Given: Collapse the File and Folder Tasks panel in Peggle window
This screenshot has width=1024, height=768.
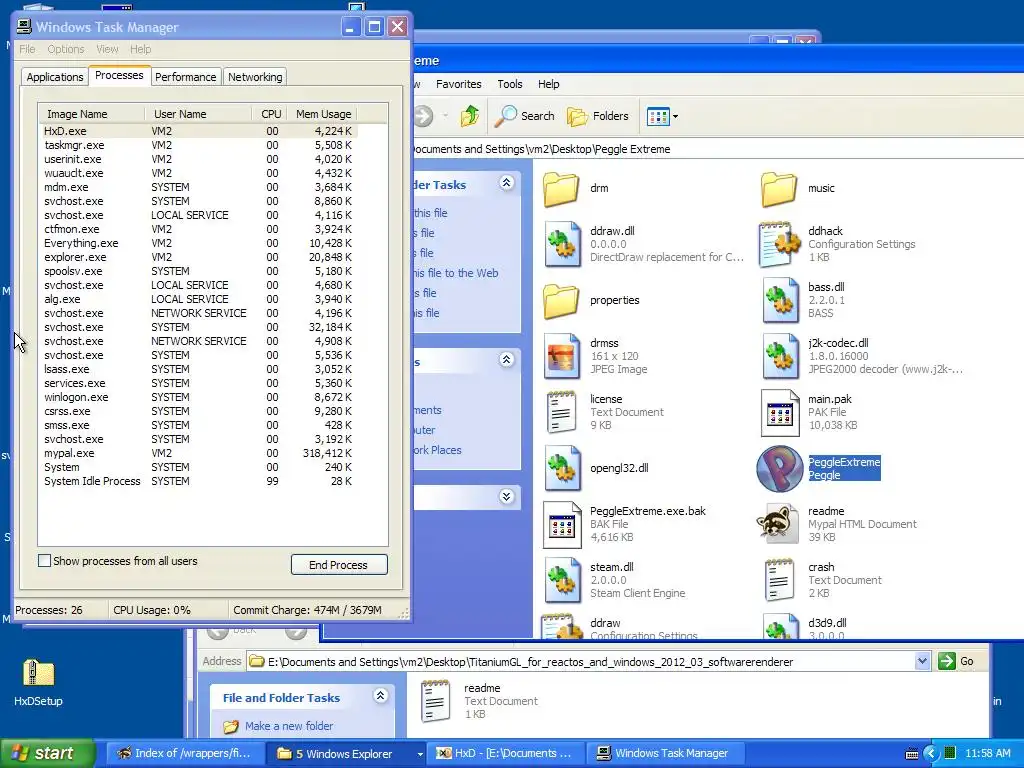Looking at the screenshot, I should click(x=506, y=183).
